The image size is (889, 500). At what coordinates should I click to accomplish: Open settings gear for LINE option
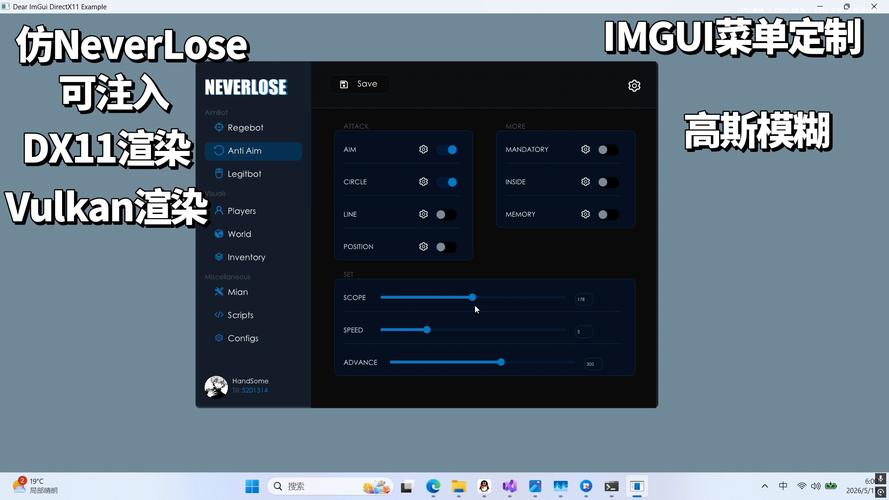click(x=424, y=214)
